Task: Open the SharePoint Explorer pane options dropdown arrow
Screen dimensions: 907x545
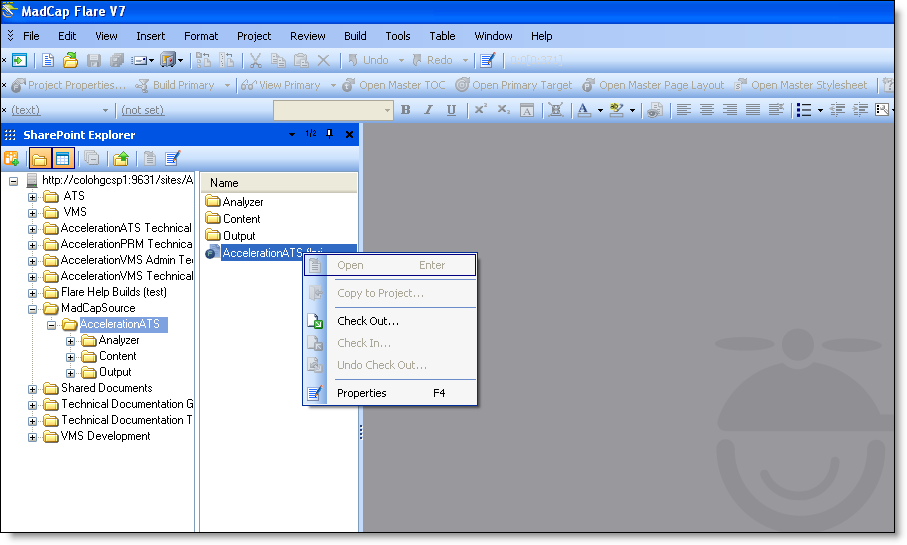Action: coord(292,134)
